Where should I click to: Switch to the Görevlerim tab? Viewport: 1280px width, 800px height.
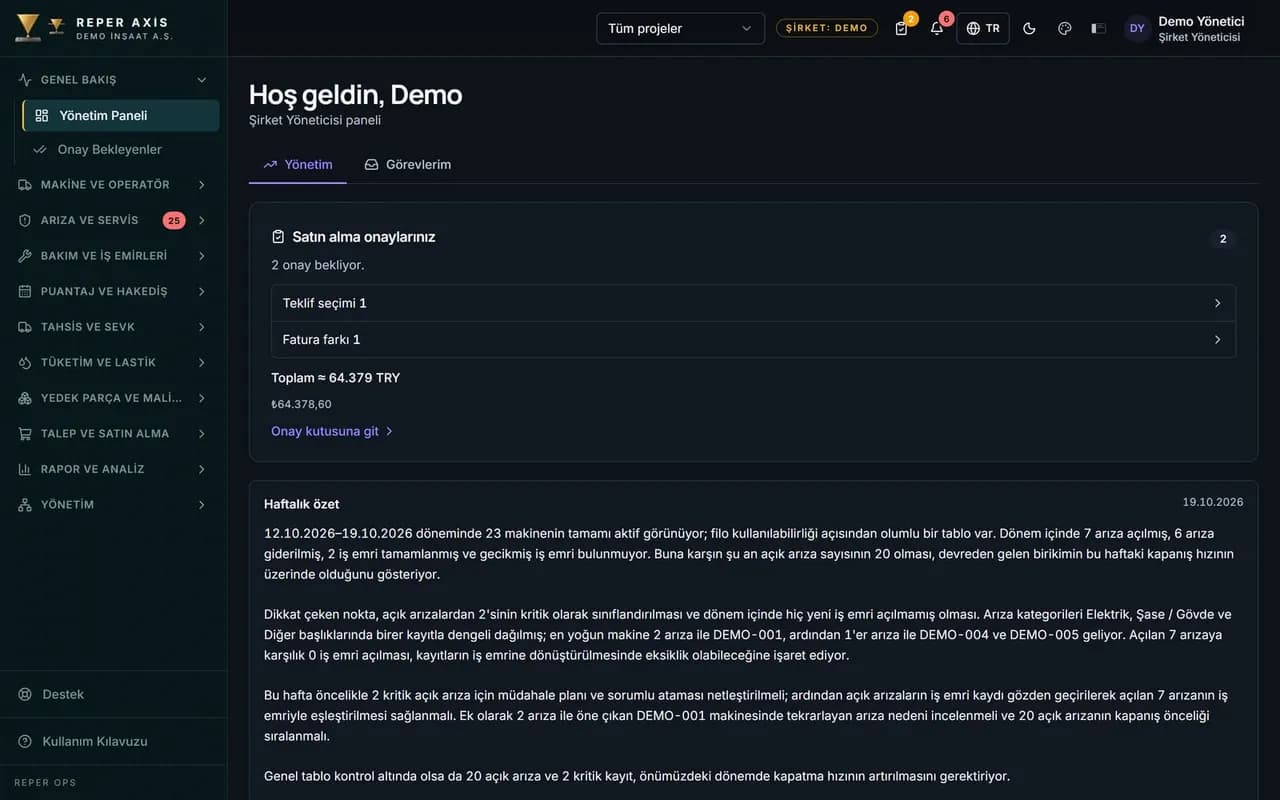(x=408, y=164)
